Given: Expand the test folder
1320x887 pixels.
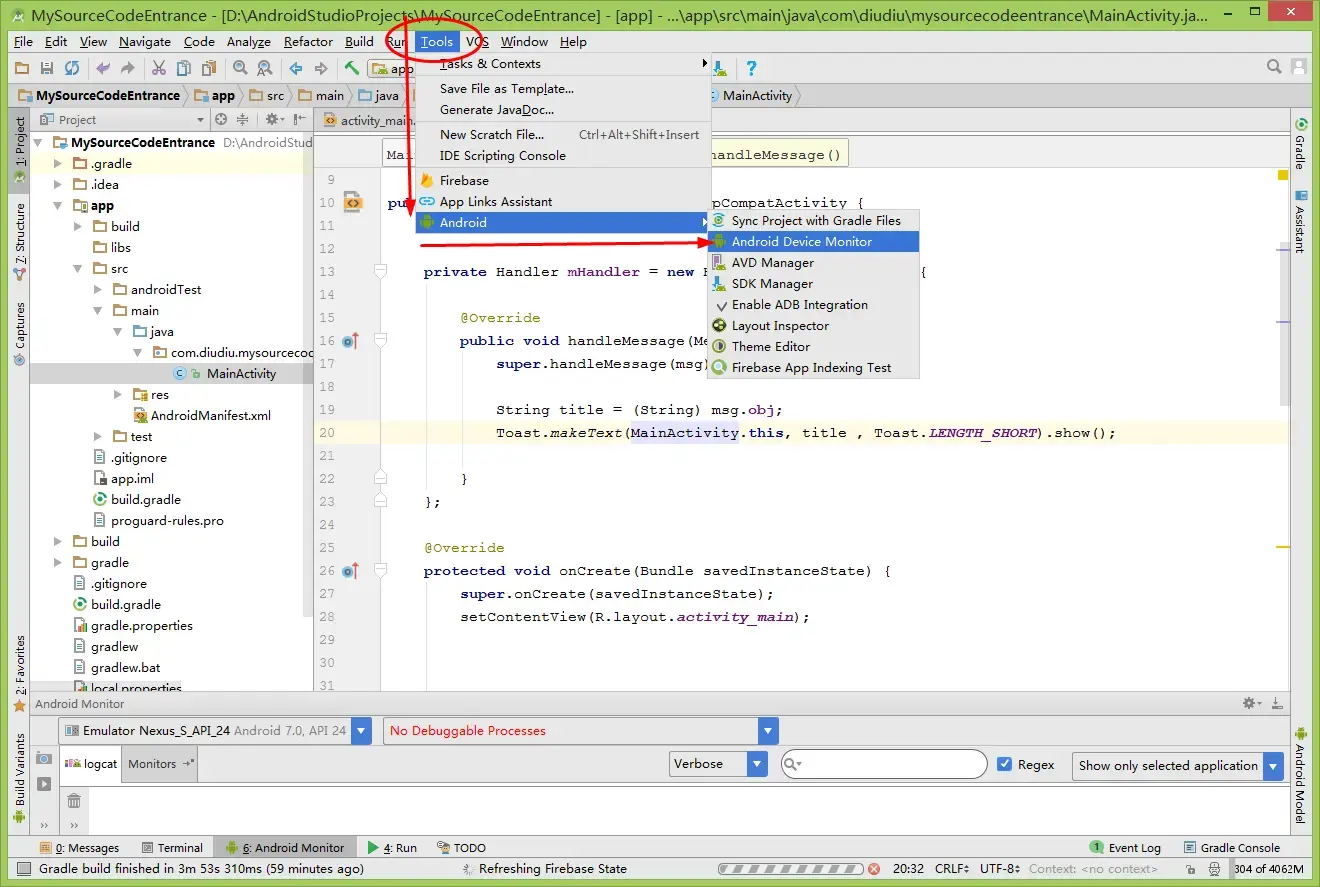Looking at the screenshot, I should click(x=98, y=437).
